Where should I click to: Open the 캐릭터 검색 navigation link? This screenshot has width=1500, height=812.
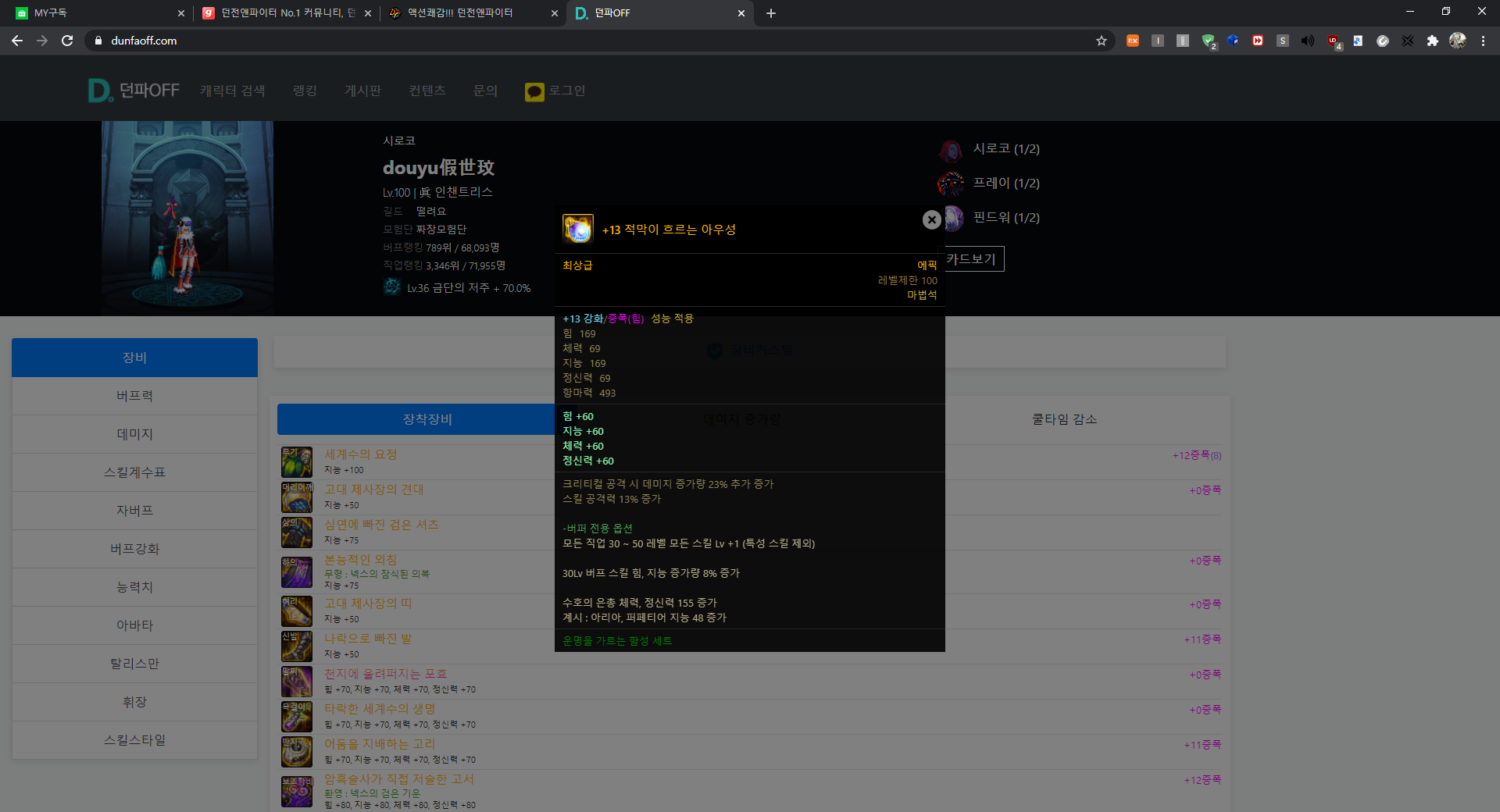pyautogui.click(x=232, y=91)
